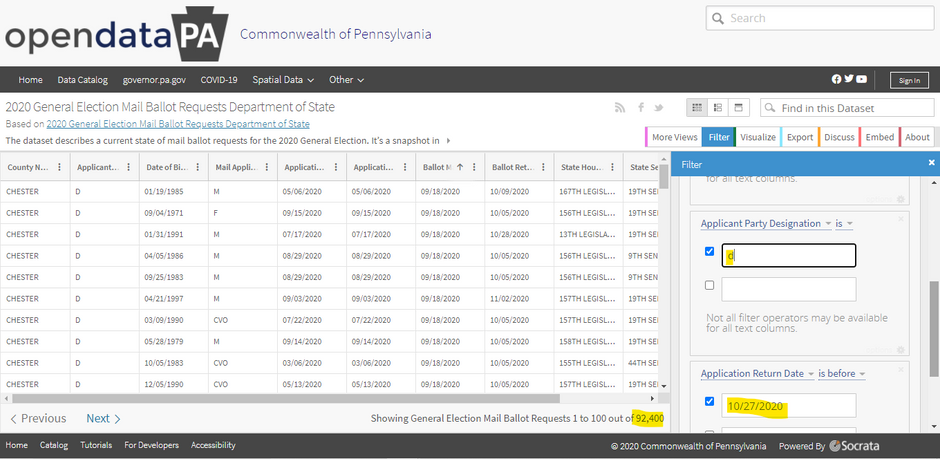Click the ascending sort arrow on Ballot Mailed column
This screenshot has width=940, height=459.
[x=460, y=168]
